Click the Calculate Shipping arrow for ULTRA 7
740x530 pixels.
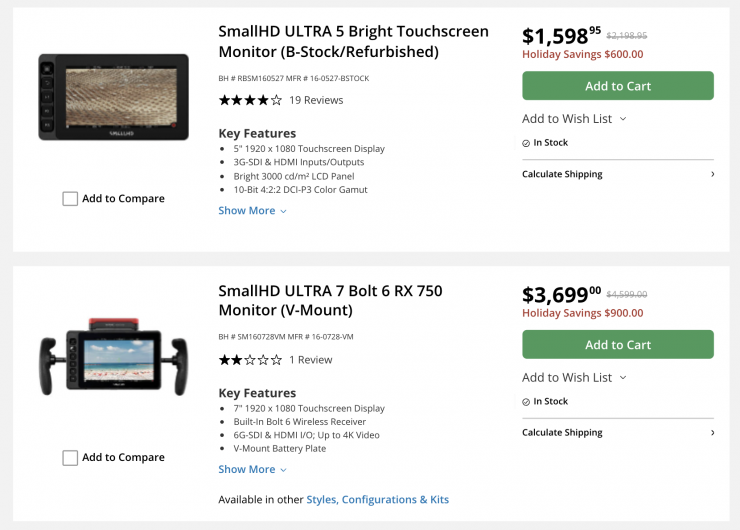[x=712, y=433]
